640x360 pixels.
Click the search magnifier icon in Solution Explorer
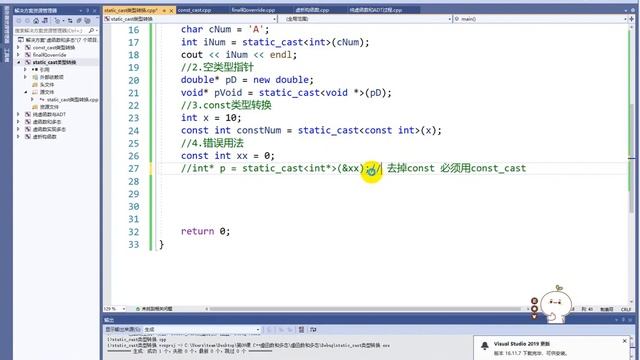(91, 31)
